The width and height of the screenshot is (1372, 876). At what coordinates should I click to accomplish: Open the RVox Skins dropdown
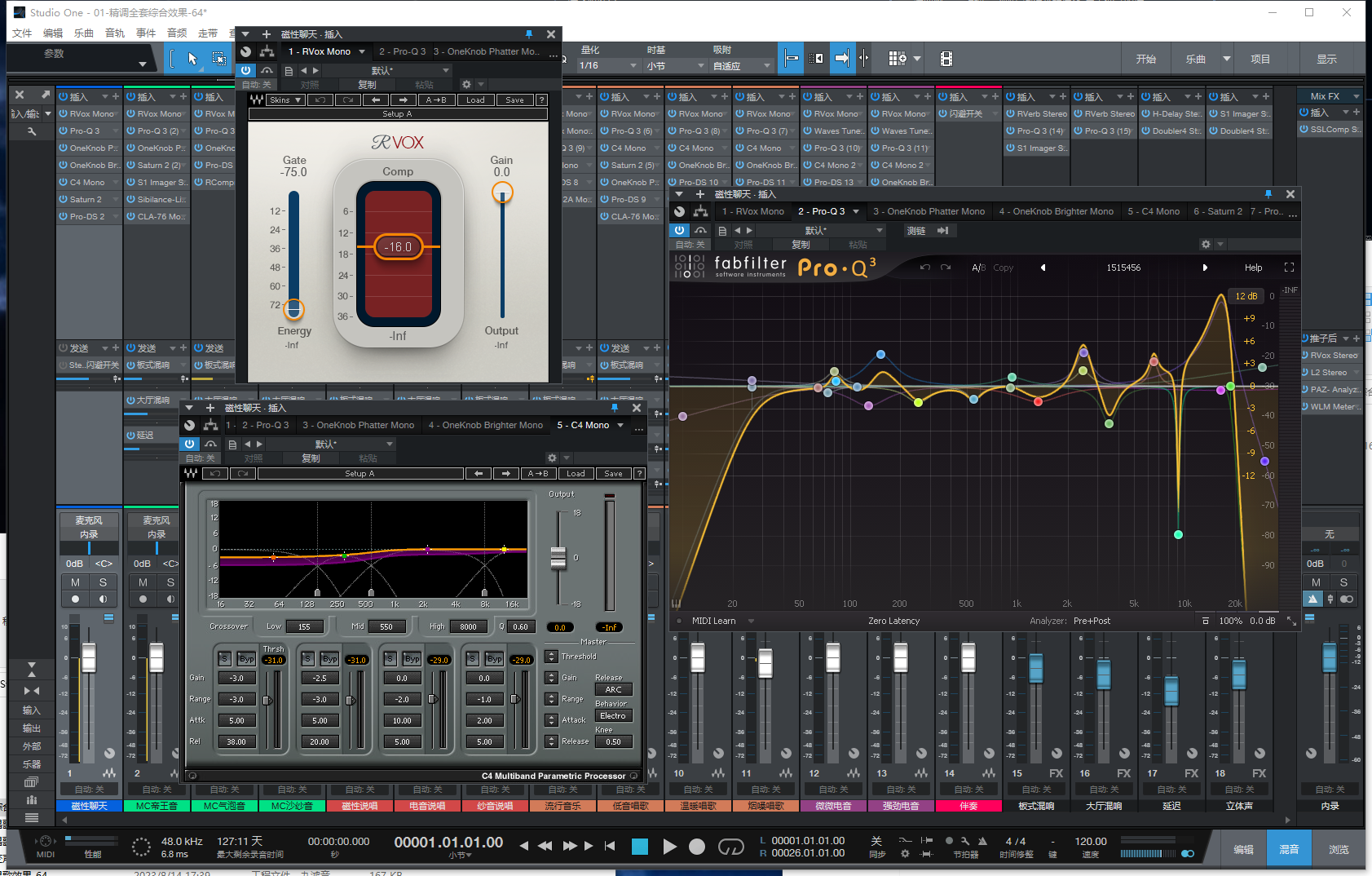coord(285,100)
